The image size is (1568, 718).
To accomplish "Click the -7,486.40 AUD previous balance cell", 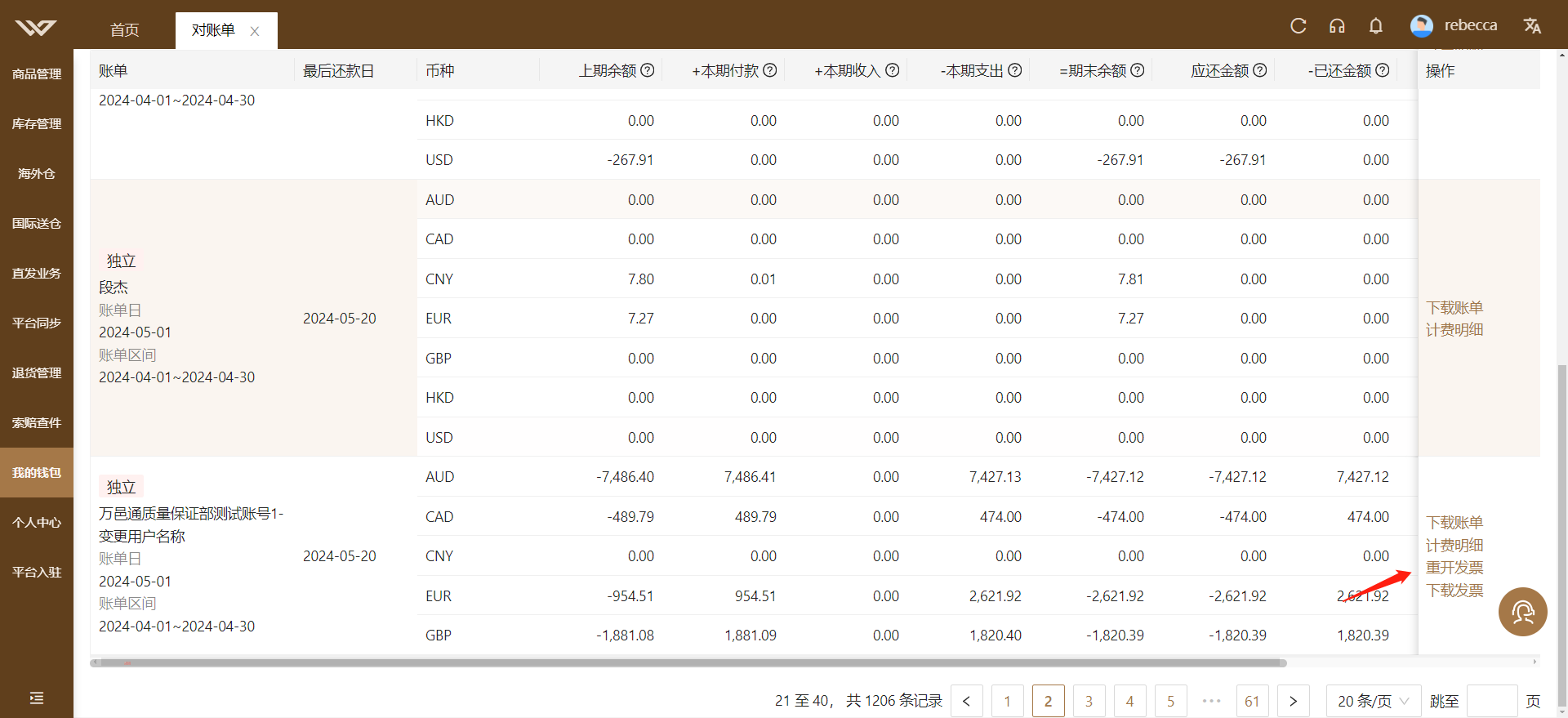I will point(625,477).
